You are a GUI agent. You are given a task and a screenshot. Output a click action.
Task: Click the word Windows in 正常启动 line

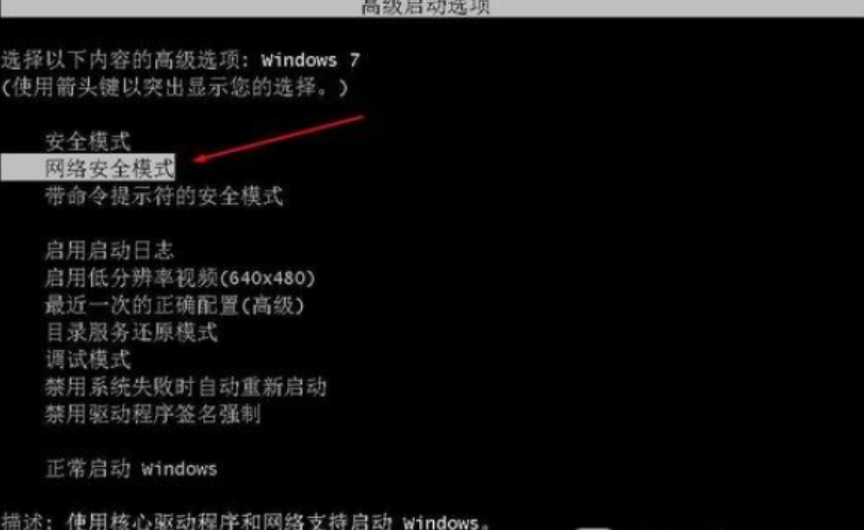pos(179,469)
